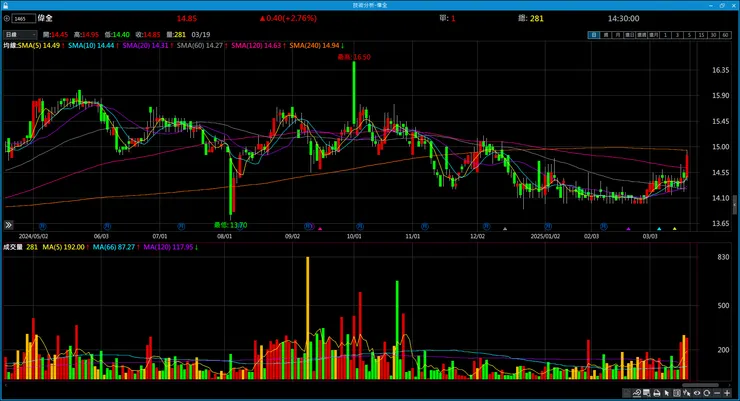
Task: Click the MA(5) 192.00 volume label
Action: [64, 247]
